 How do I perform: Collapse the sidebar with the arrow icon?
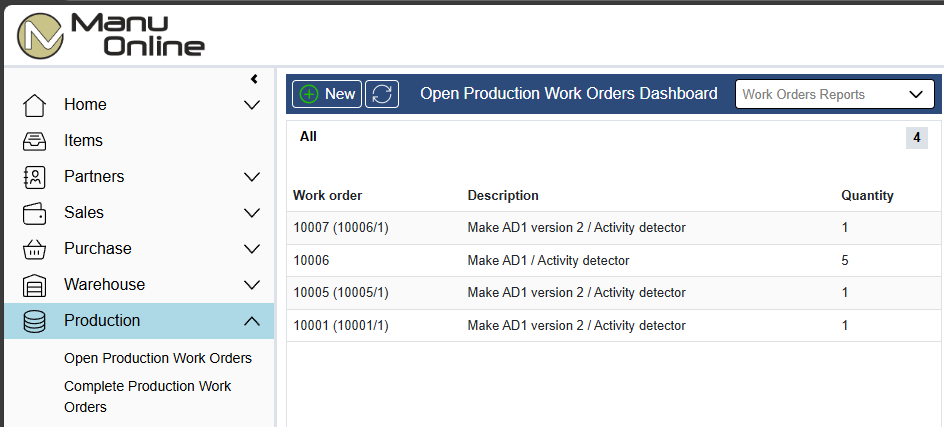[254, 79]
